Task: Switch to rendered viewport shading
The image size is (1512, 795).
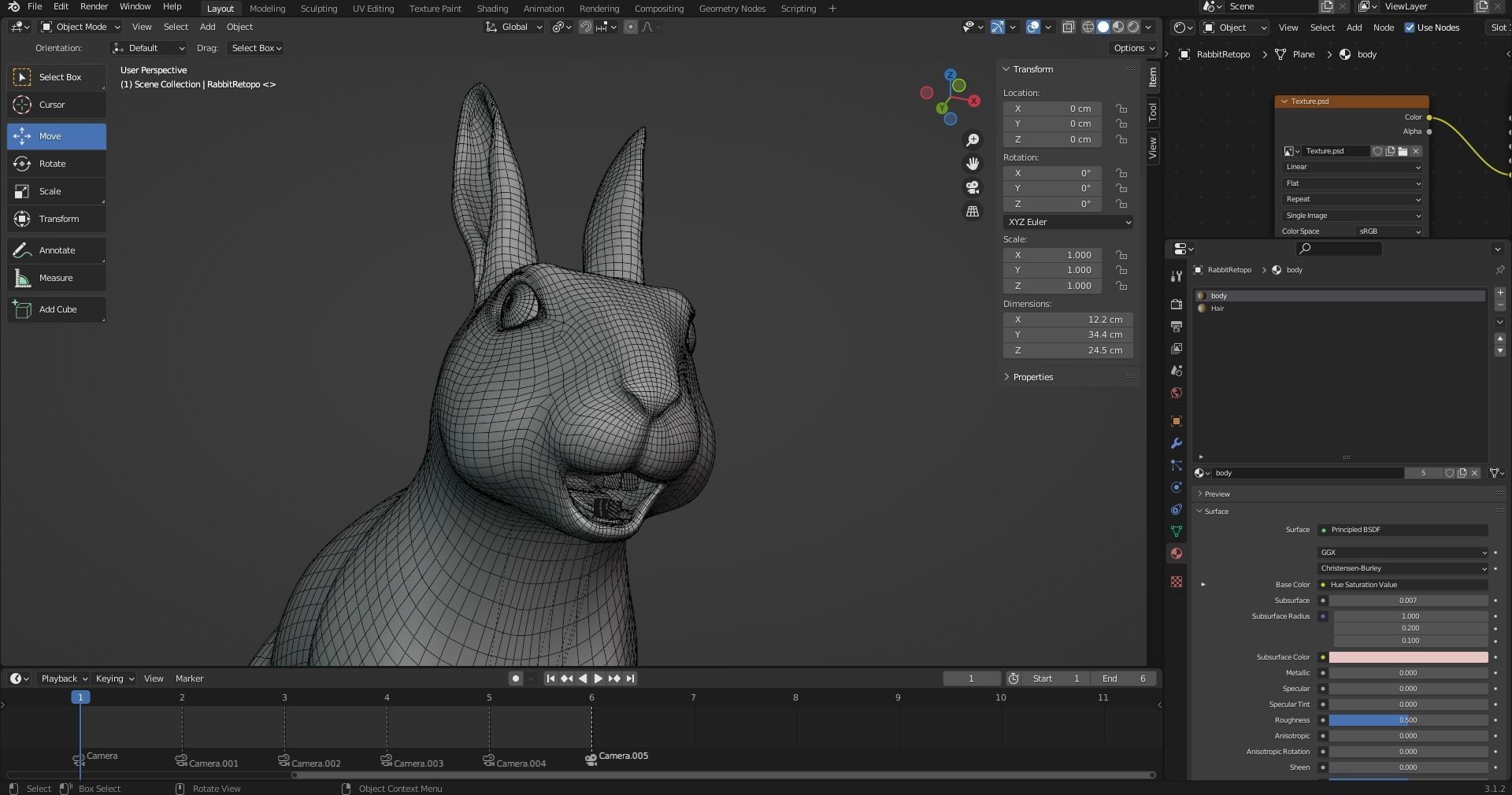Action: [1133, 27]
